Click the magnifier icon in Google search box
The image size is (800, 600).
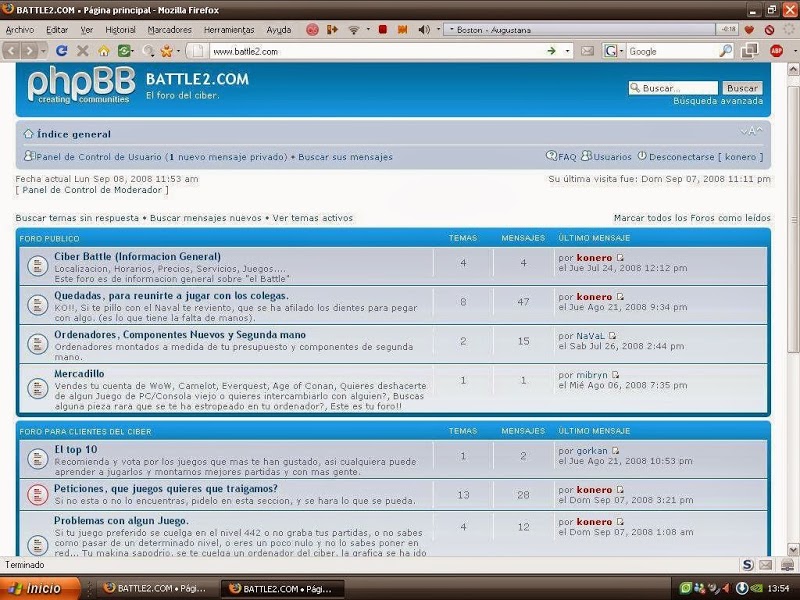coord(725,51)
